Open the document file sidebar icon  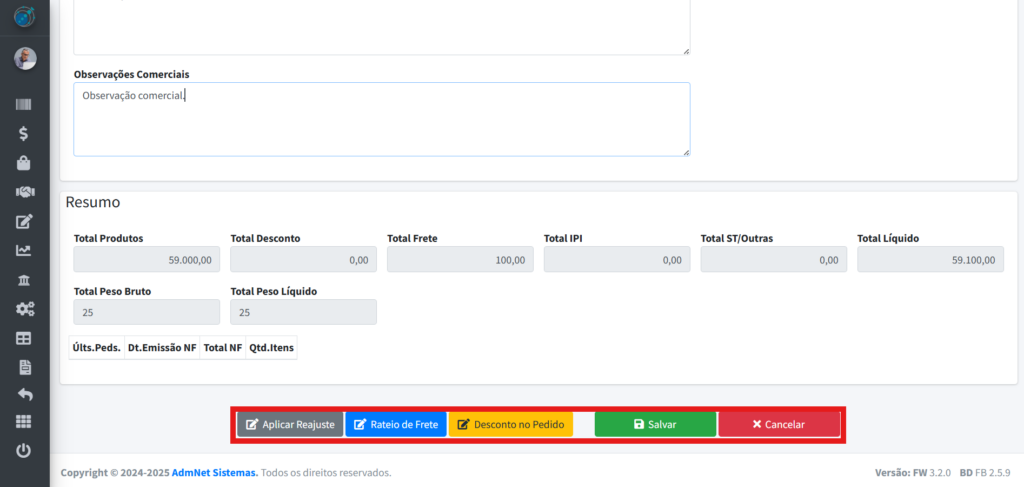coord(24,367)
